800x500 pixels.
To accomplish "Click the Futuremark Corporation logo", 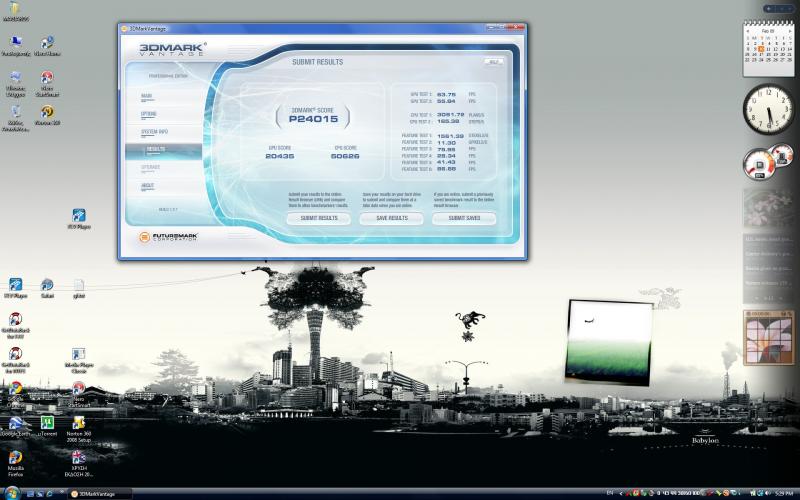I will 169,237.
